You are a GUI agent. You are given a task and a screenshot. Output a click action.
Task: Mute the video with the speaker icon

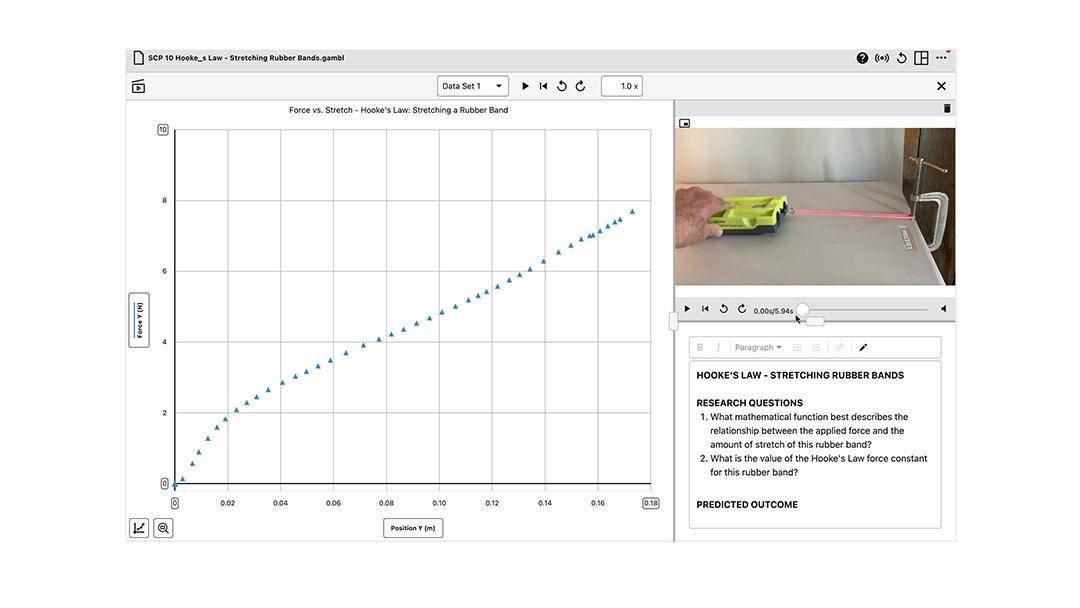pos(943,309)
